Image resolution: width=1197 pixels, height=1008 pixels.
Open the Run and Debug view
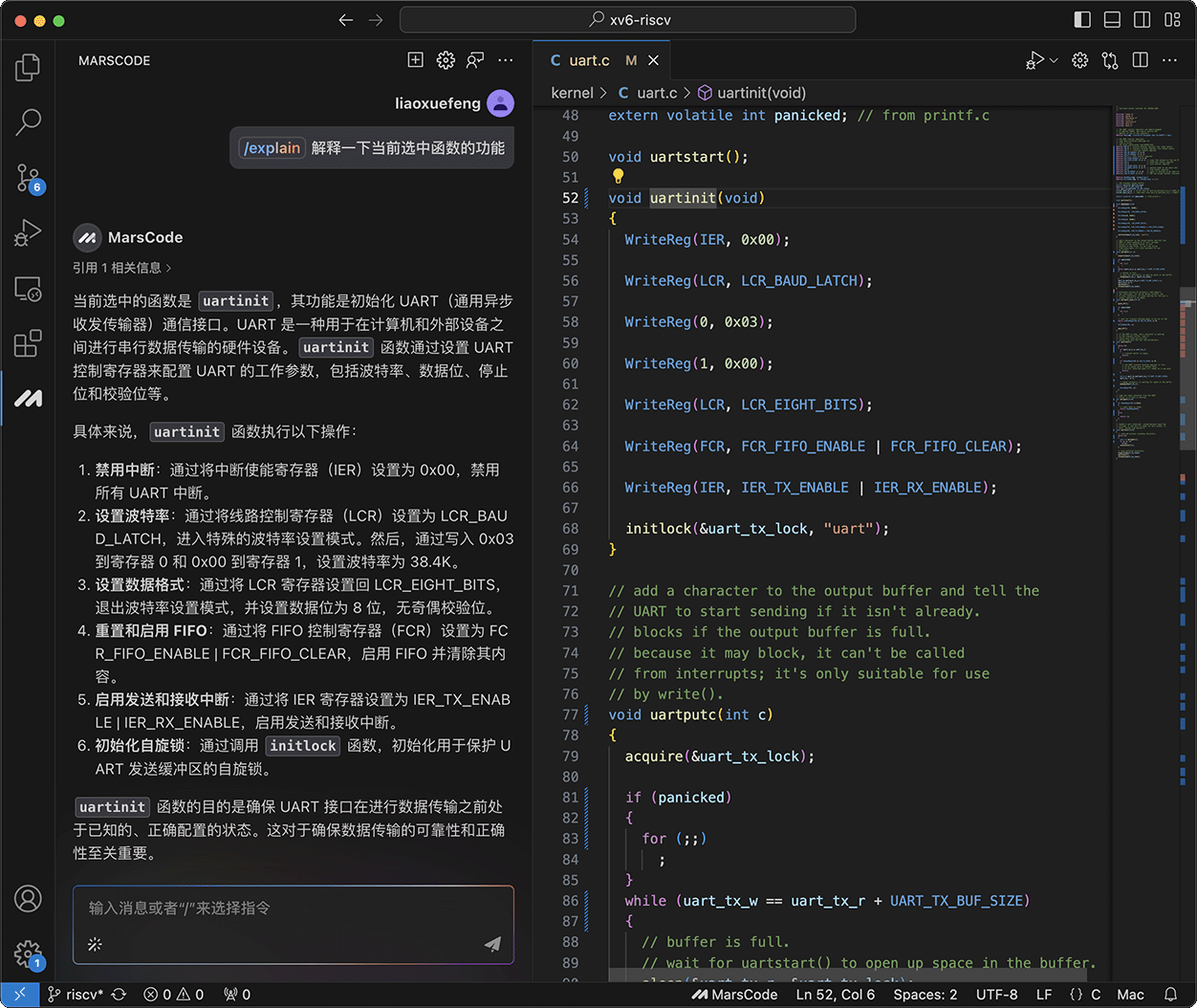(x=28, y=232)
